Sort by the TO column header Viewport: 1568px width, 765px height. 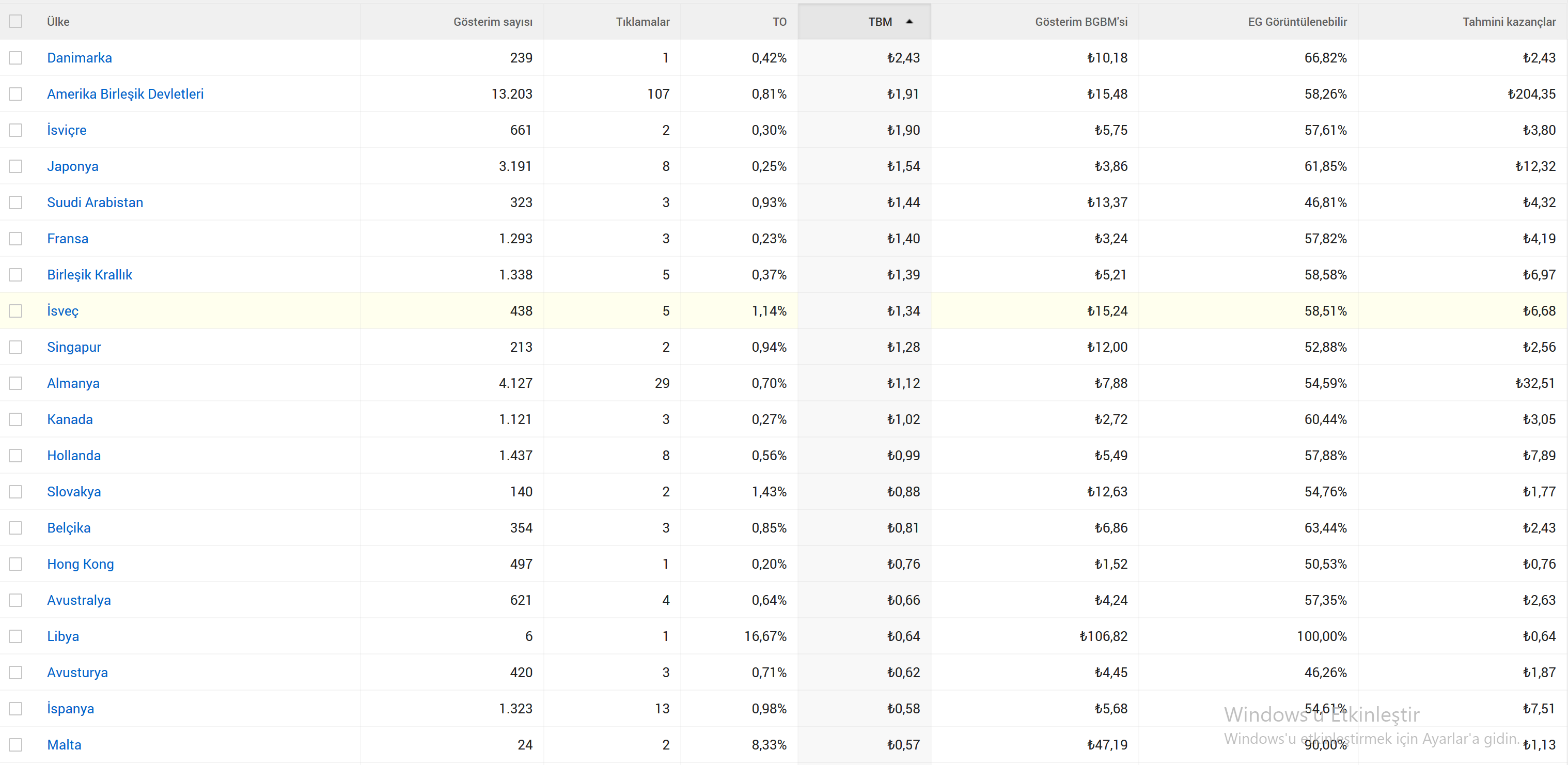(x=779, y=22)
